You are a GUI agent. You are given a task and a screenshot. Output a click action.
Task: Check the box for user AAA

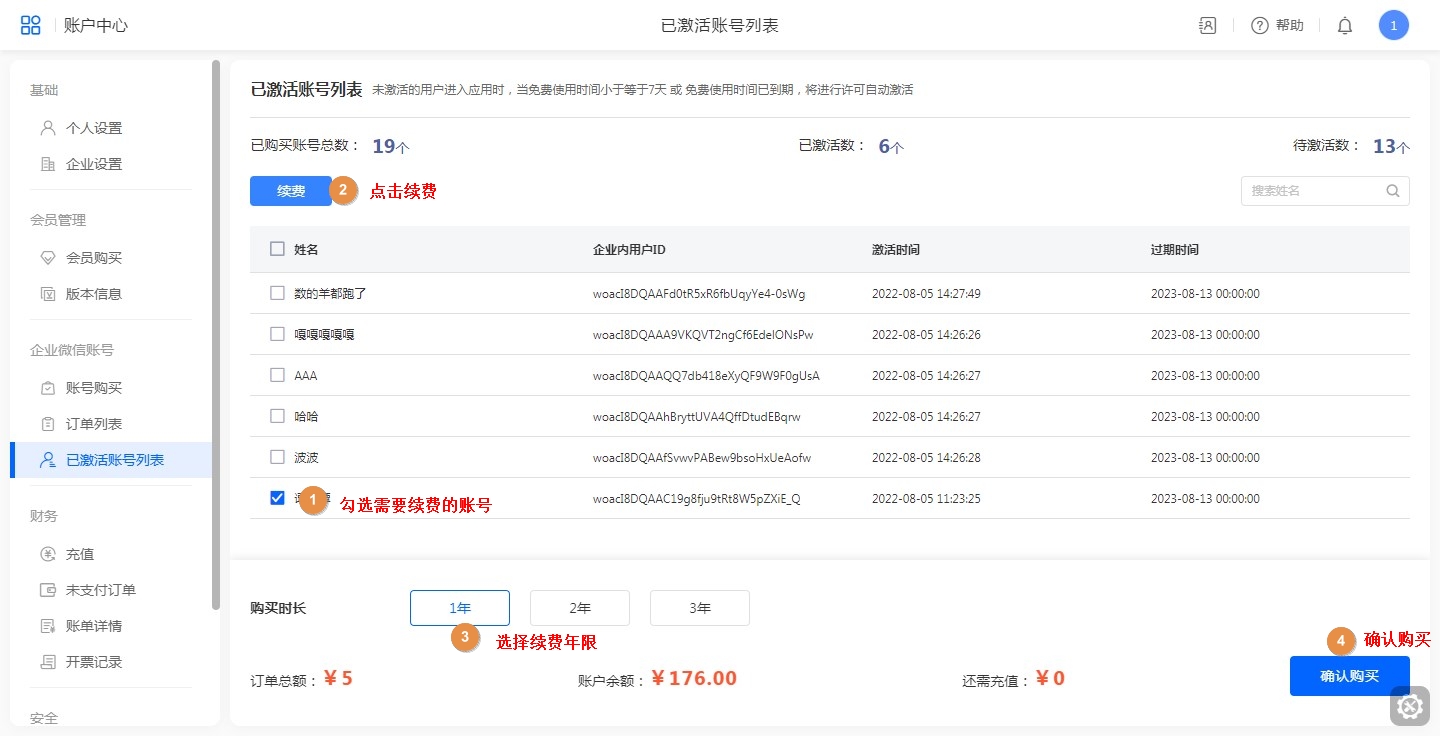(277, 375)
